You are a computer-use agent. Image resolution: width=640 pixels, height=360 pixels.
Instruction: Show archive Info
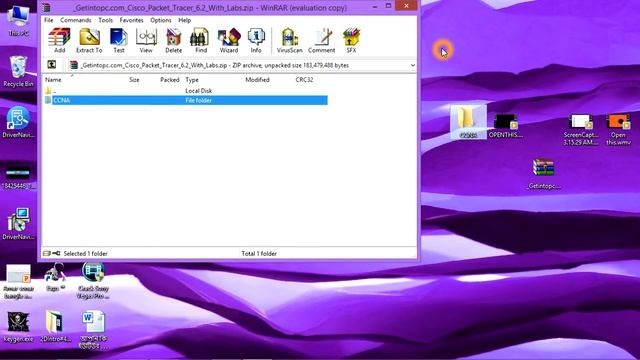click(x=256, y=40)
